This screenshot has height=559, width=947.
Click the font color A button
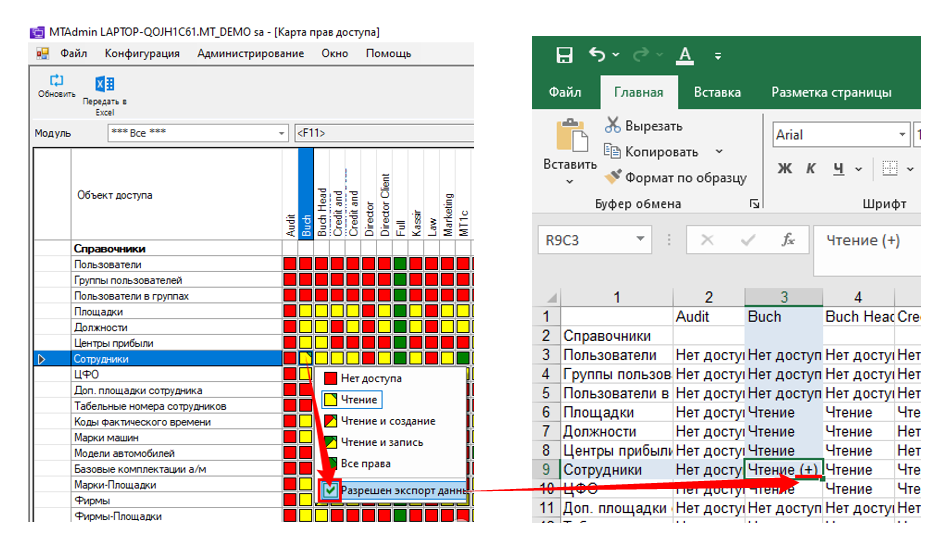tap(685, 55)
